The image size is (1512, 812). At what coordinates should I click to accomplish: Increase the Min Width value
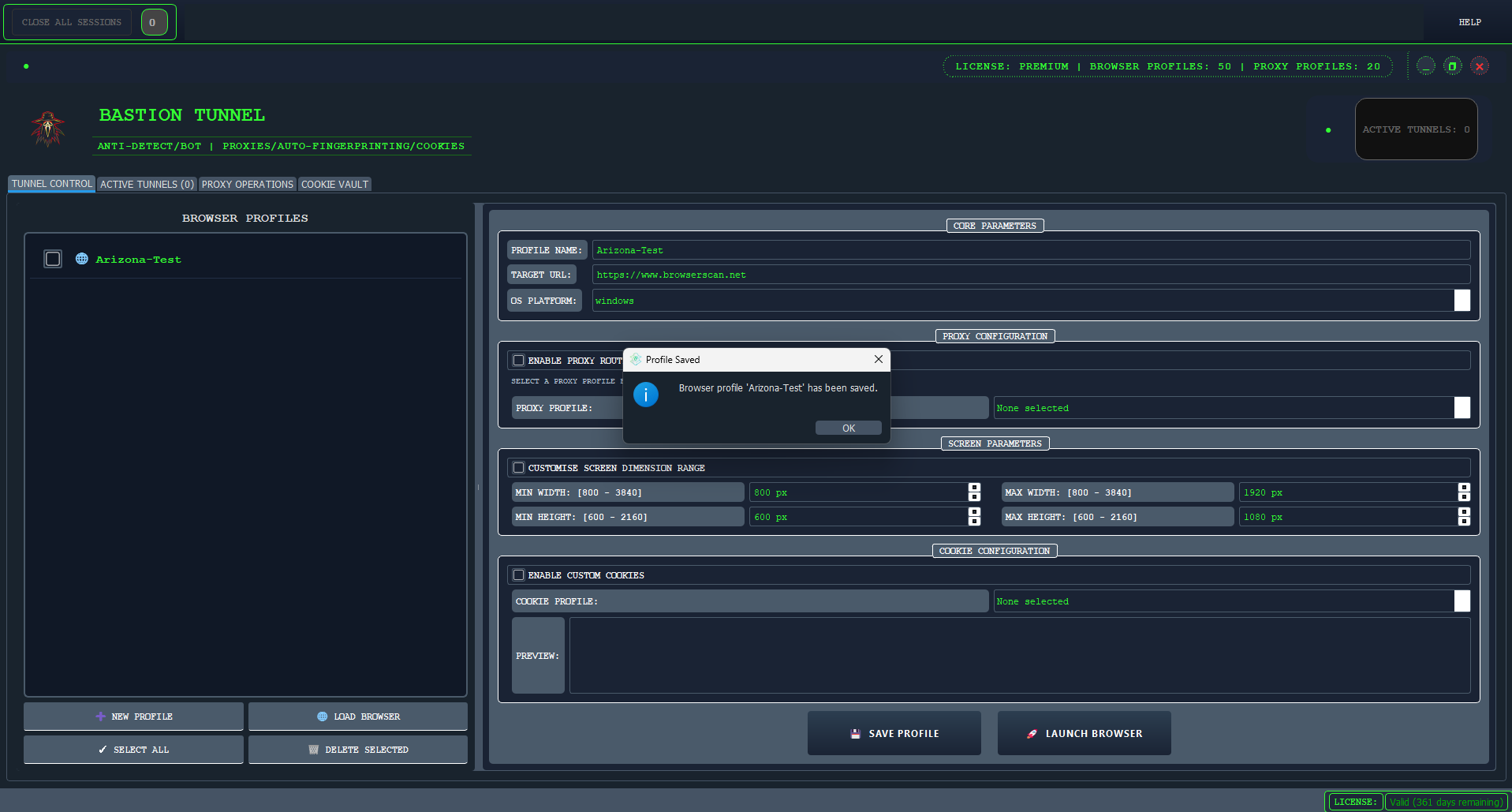point(974,488)
